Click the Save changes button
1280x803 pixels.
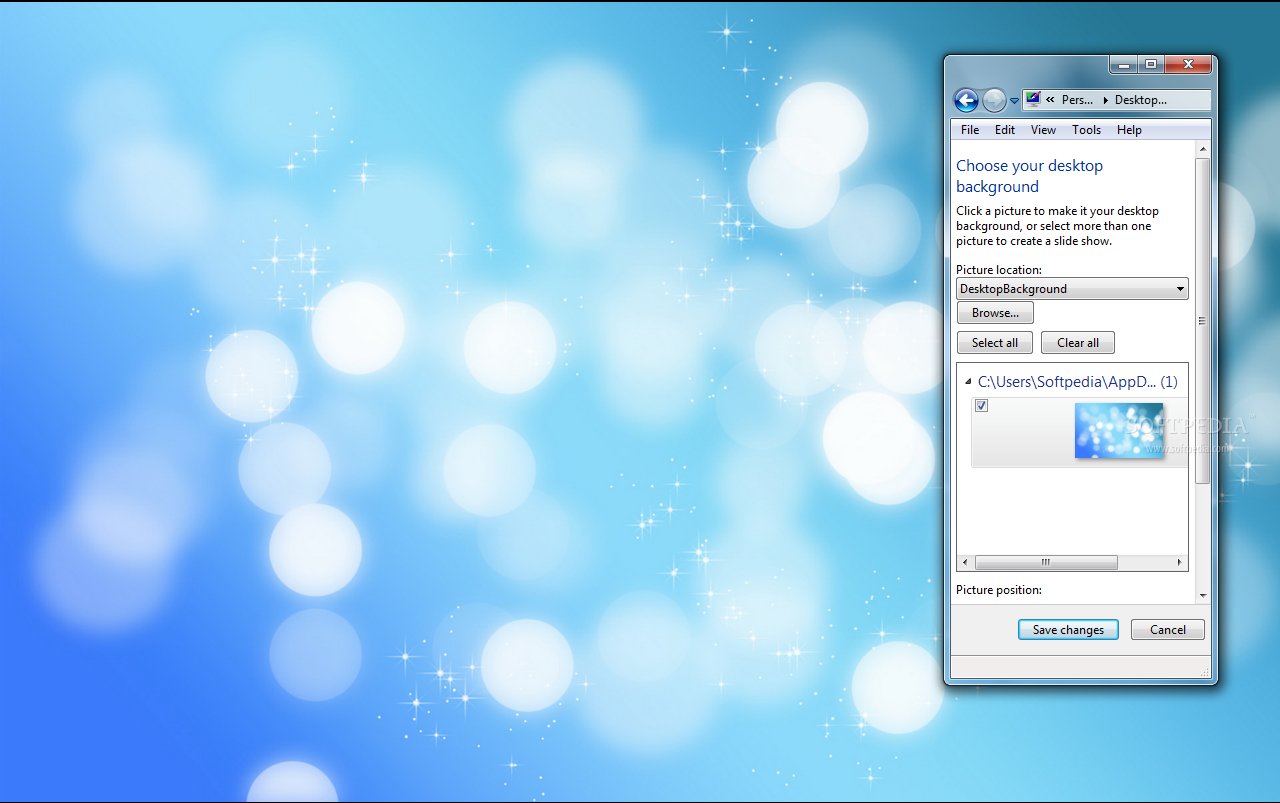(1068, 630)
